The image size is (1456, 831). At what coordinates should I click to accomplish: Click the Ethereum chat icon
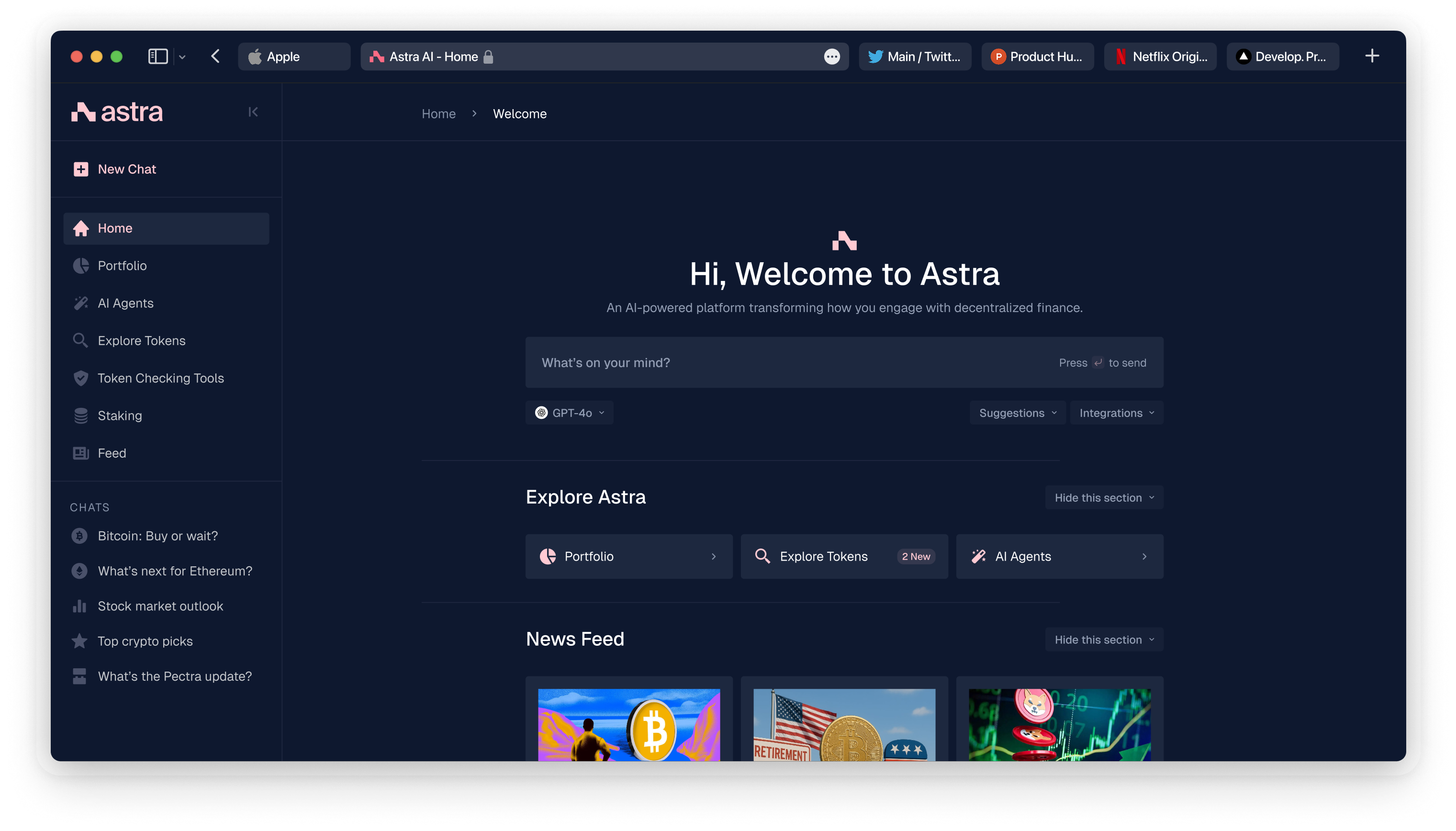click(79, 571)
